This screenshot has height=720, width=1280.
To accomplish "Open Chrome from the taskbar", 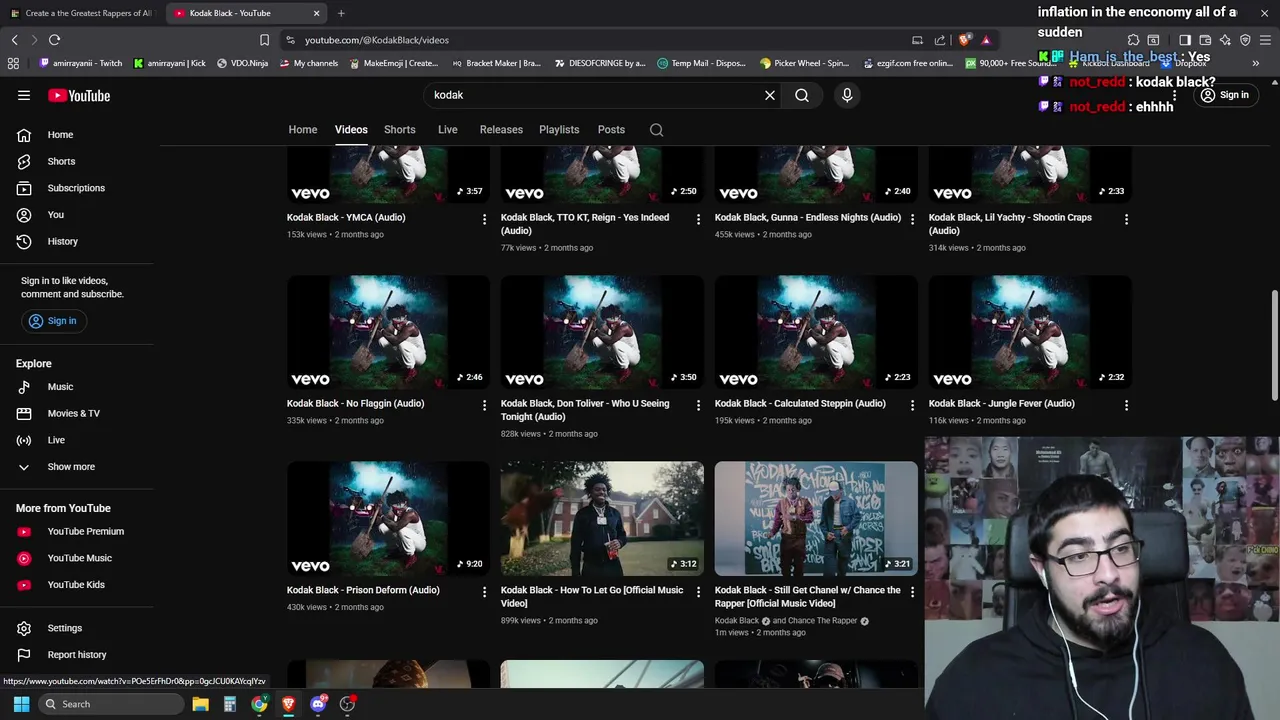I will click(x=259, y=704).
